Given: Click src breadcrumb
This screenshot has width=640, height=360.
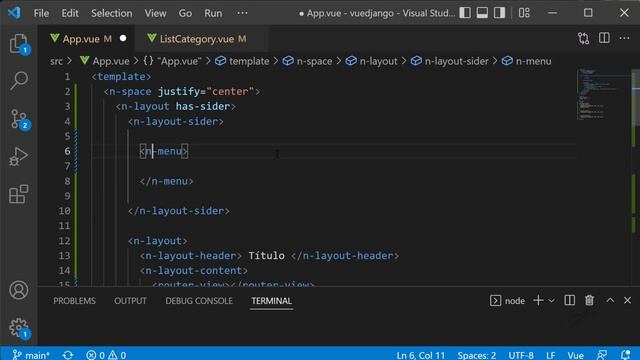Looking at the screenshot, I should tap(56, 61).
